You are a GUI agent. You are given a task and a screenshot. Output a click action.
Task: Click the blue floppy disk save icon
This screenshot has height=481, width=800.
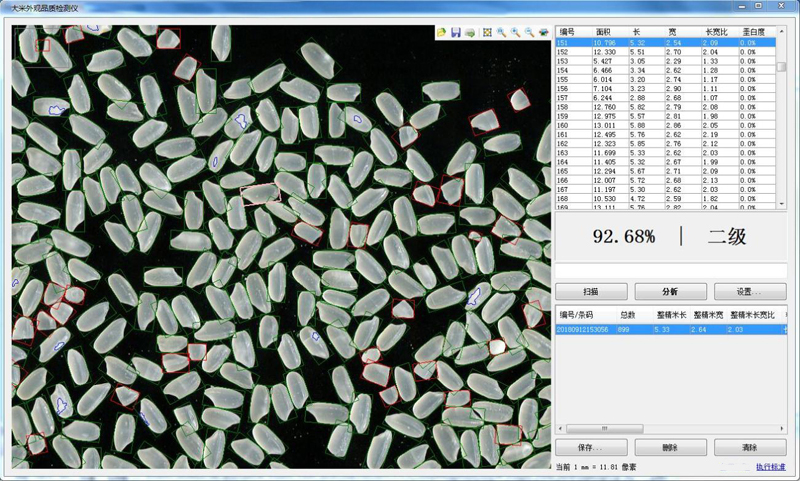click(x=456, y=33)
